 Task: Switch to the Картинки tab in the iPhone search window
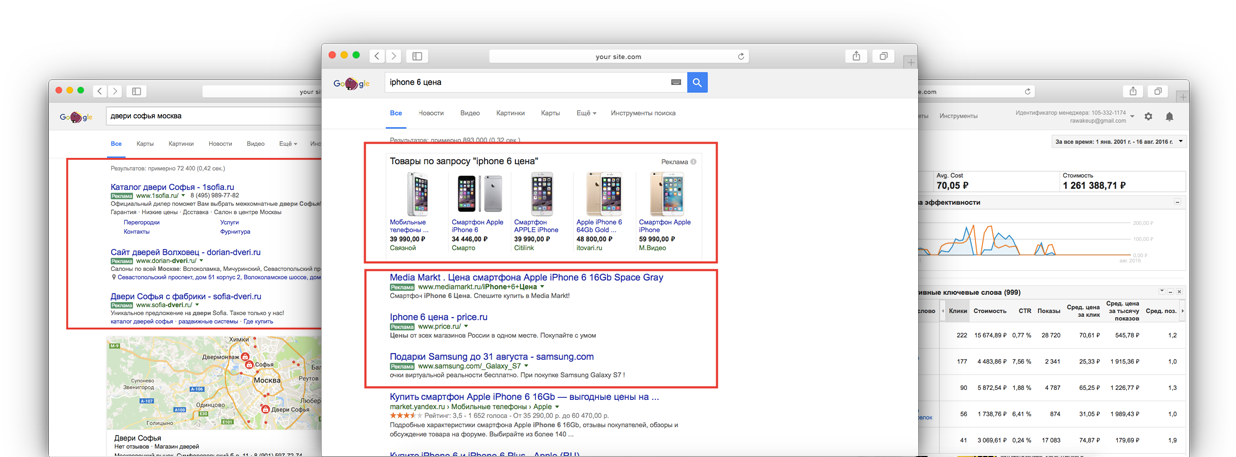tap(510, 113)
